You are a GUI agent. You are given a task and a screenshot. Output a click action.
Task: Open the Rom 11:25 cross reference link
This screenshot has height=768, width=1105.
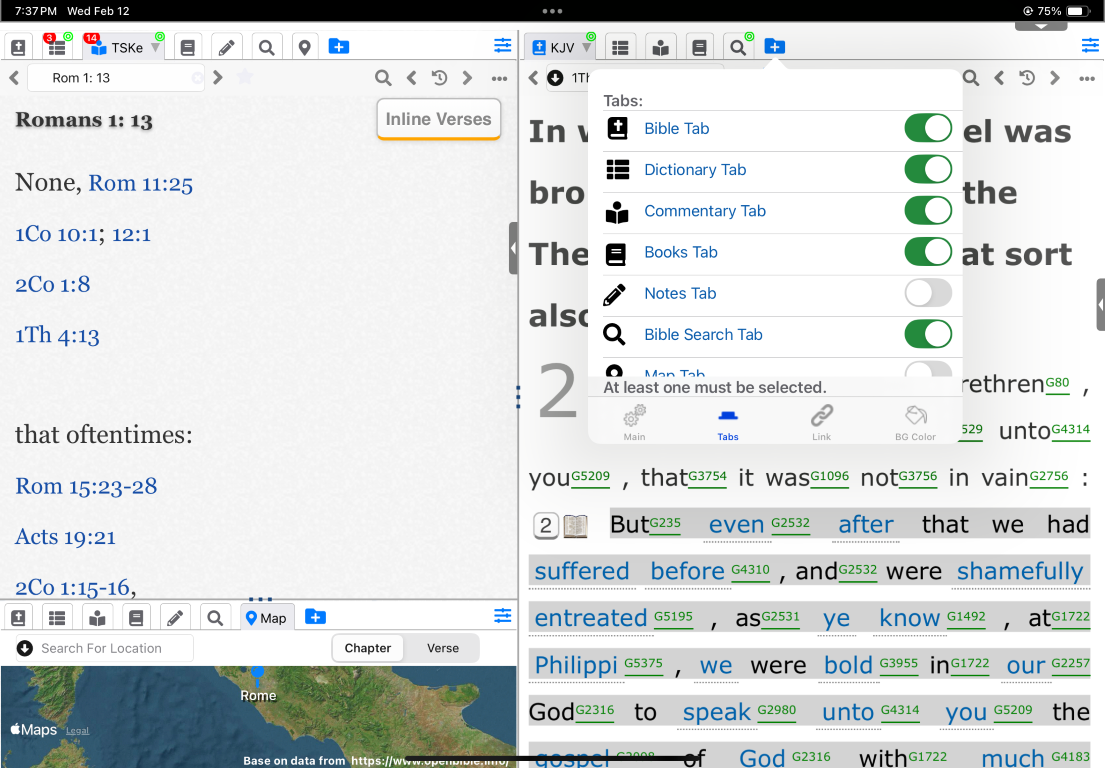click(x=140, y=183)
